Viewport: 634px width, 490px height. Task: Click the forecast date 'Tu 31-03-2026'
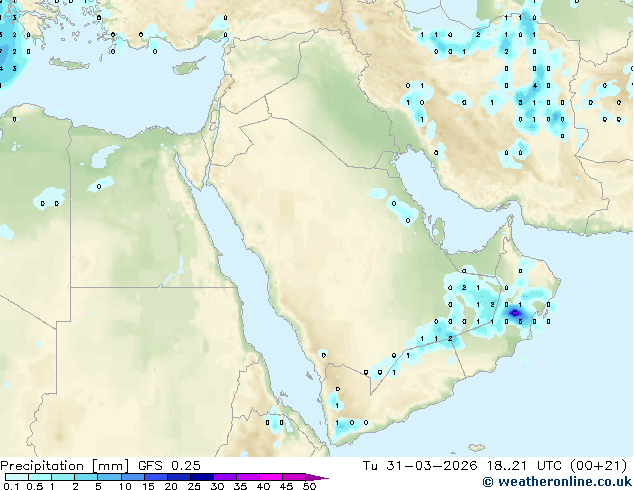(420, 466)
